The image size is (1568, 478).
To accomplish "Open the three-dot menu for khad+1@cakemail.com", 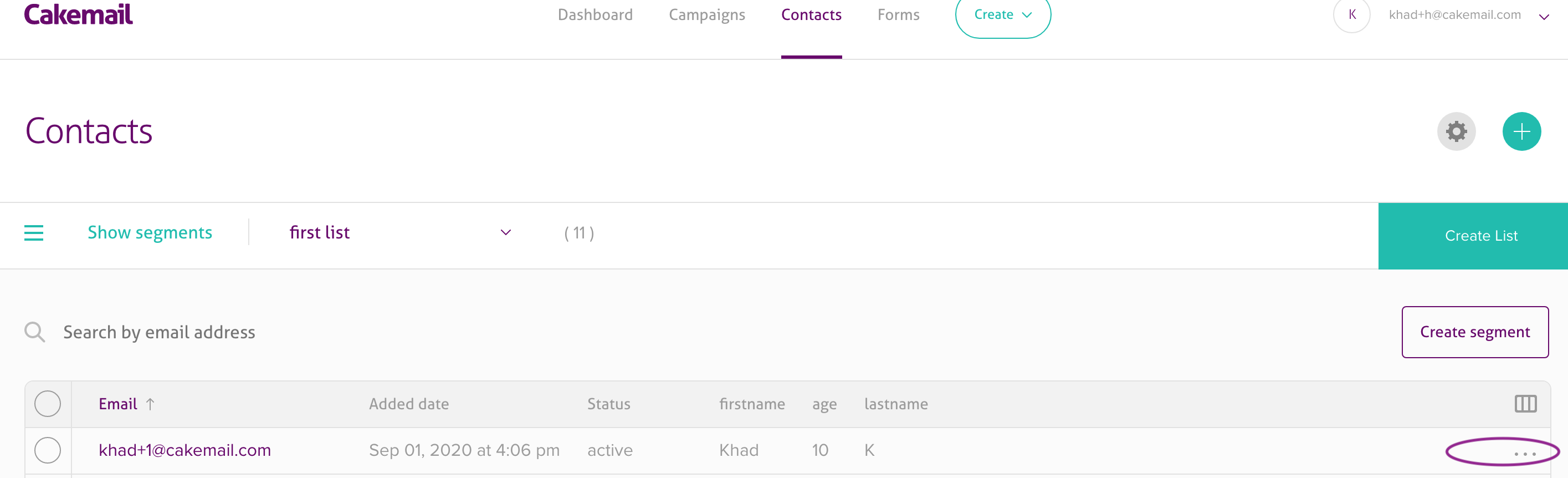I will 1525,454.
